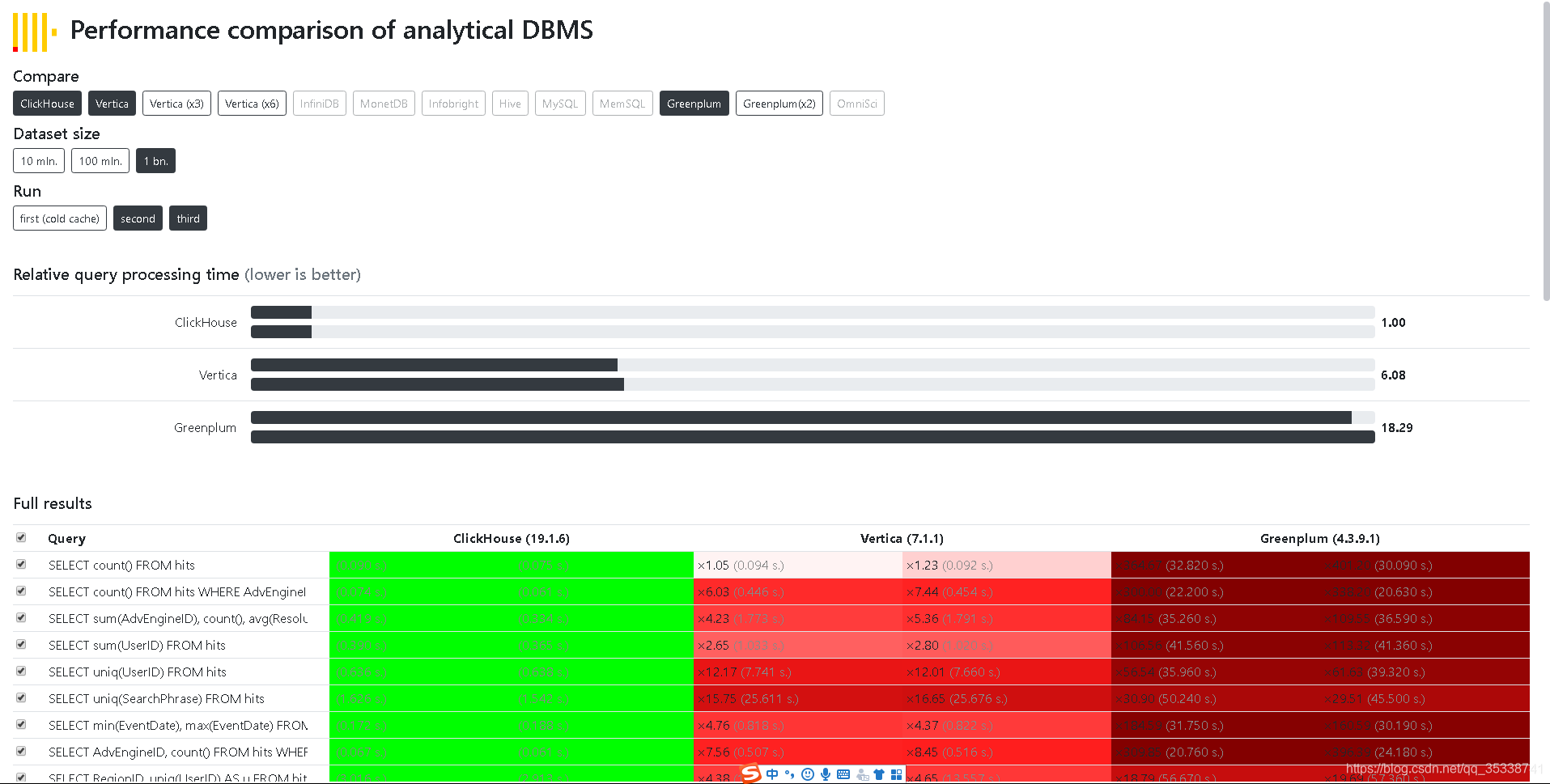Viewport: 1550px width, 784px height.
Task: Click the user account icon in the IME bar
Action: tap(862, 774)
